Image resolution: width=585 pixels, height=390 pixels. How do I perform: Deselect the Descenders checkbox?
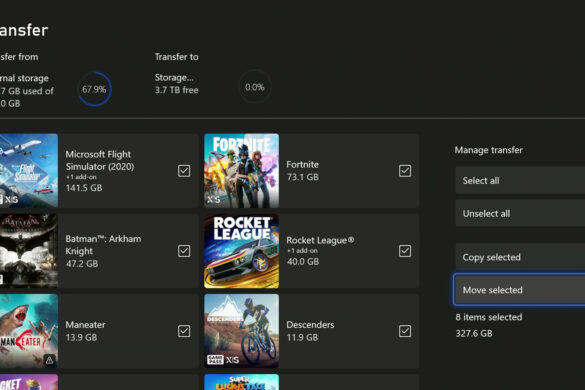pyautogui.click(x=405, y=331)
